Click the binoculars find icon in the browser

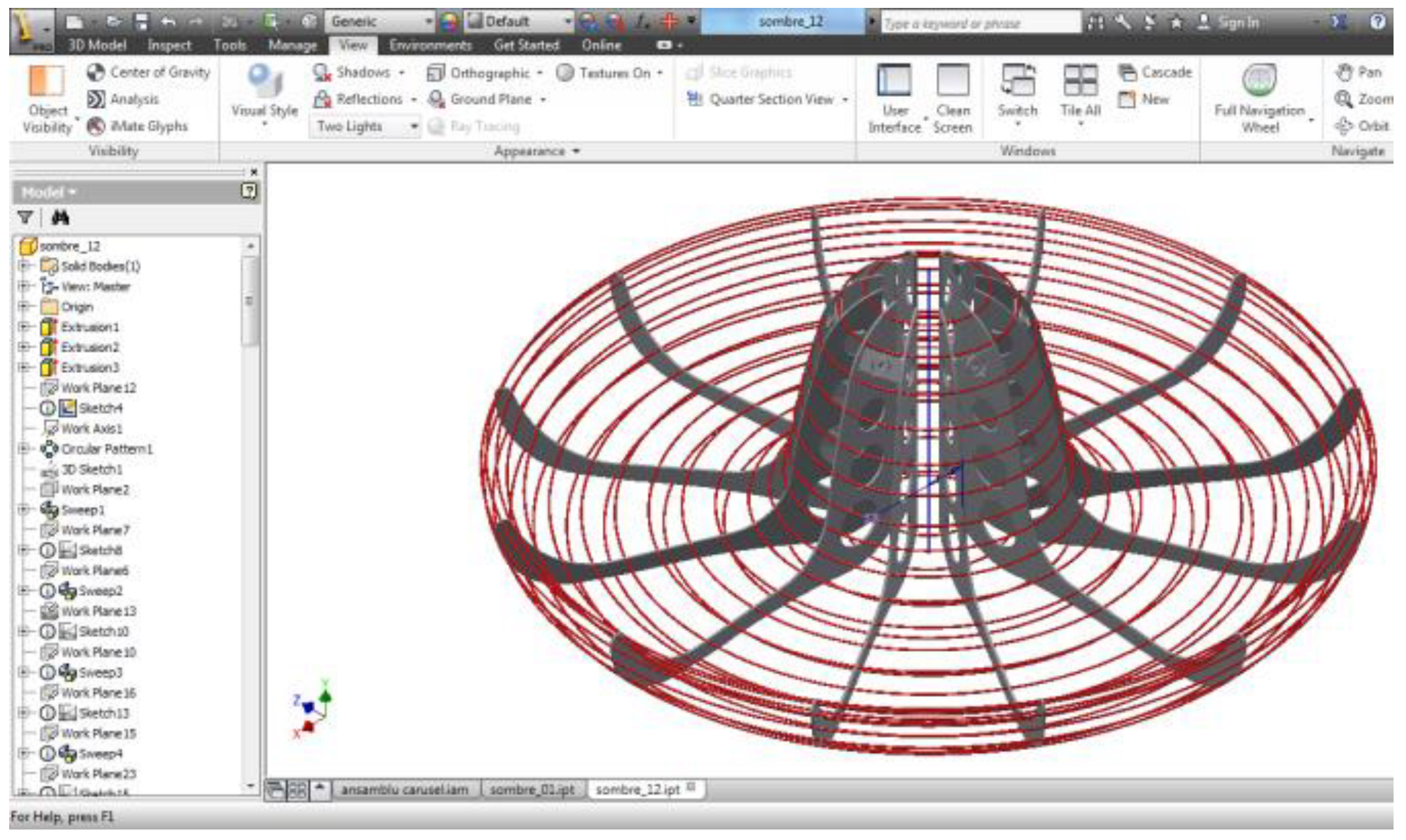click(x=60, y=218)
